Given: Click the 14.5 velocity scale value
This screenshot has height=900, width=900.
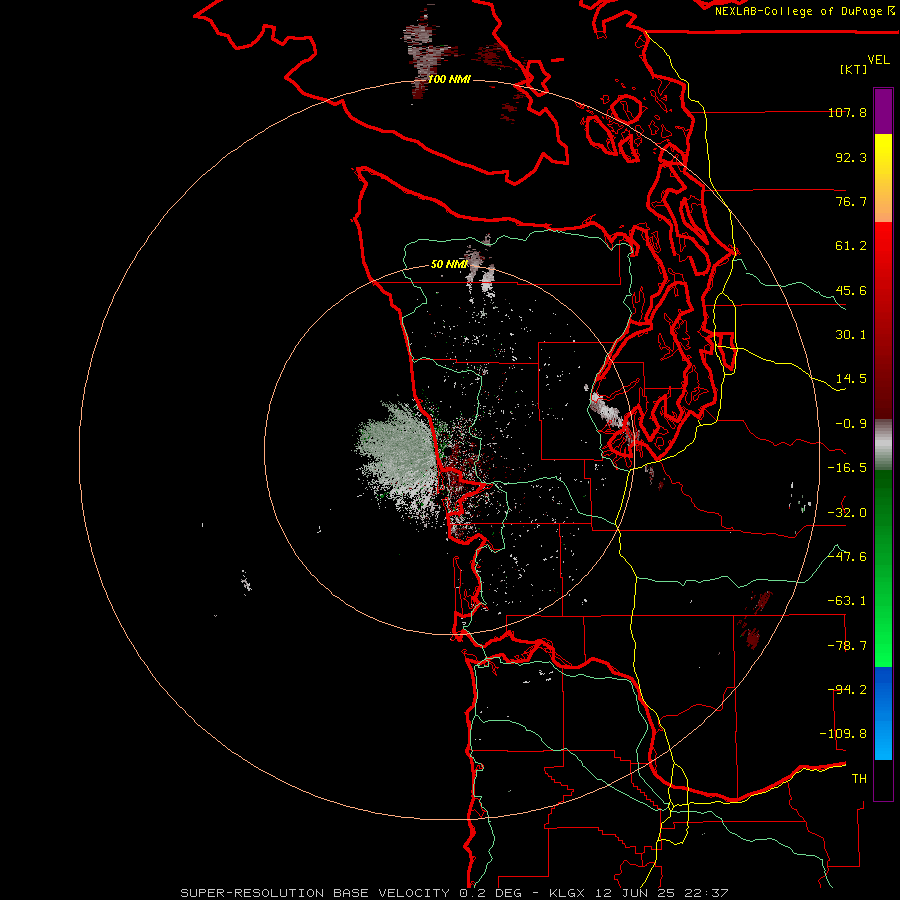Looking at the screenshot, I should (x=851, y=379).
